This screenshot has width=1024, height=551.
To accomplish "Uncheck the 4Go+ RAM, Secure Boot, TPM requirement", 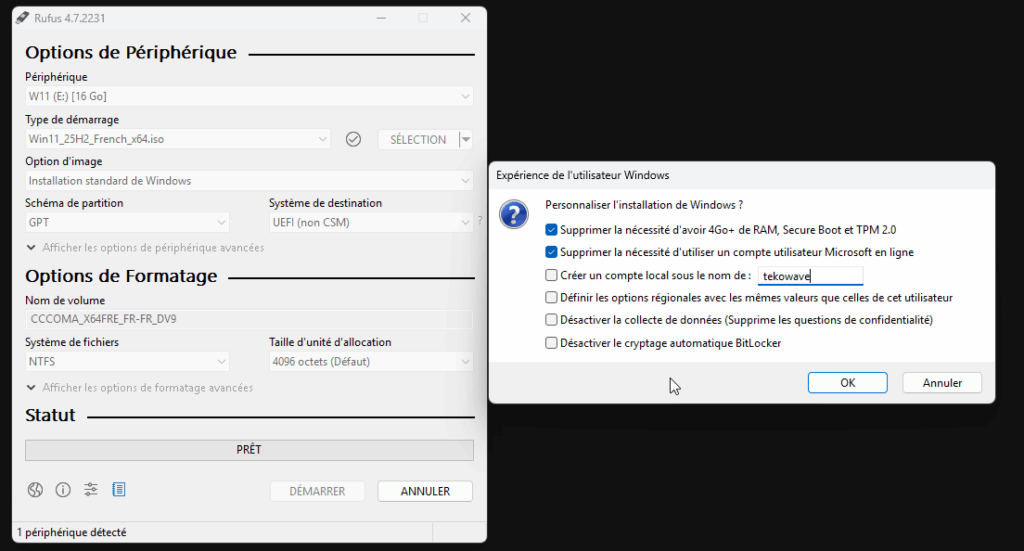I will tap(552, 229).
